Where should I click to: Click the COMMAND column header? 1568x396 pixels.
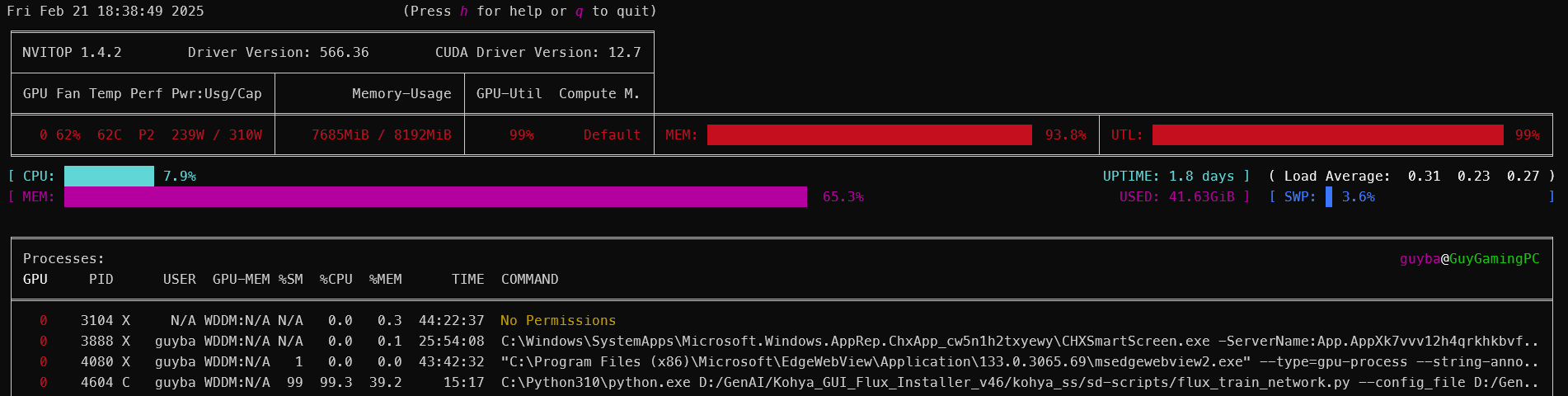pos(529,280)
